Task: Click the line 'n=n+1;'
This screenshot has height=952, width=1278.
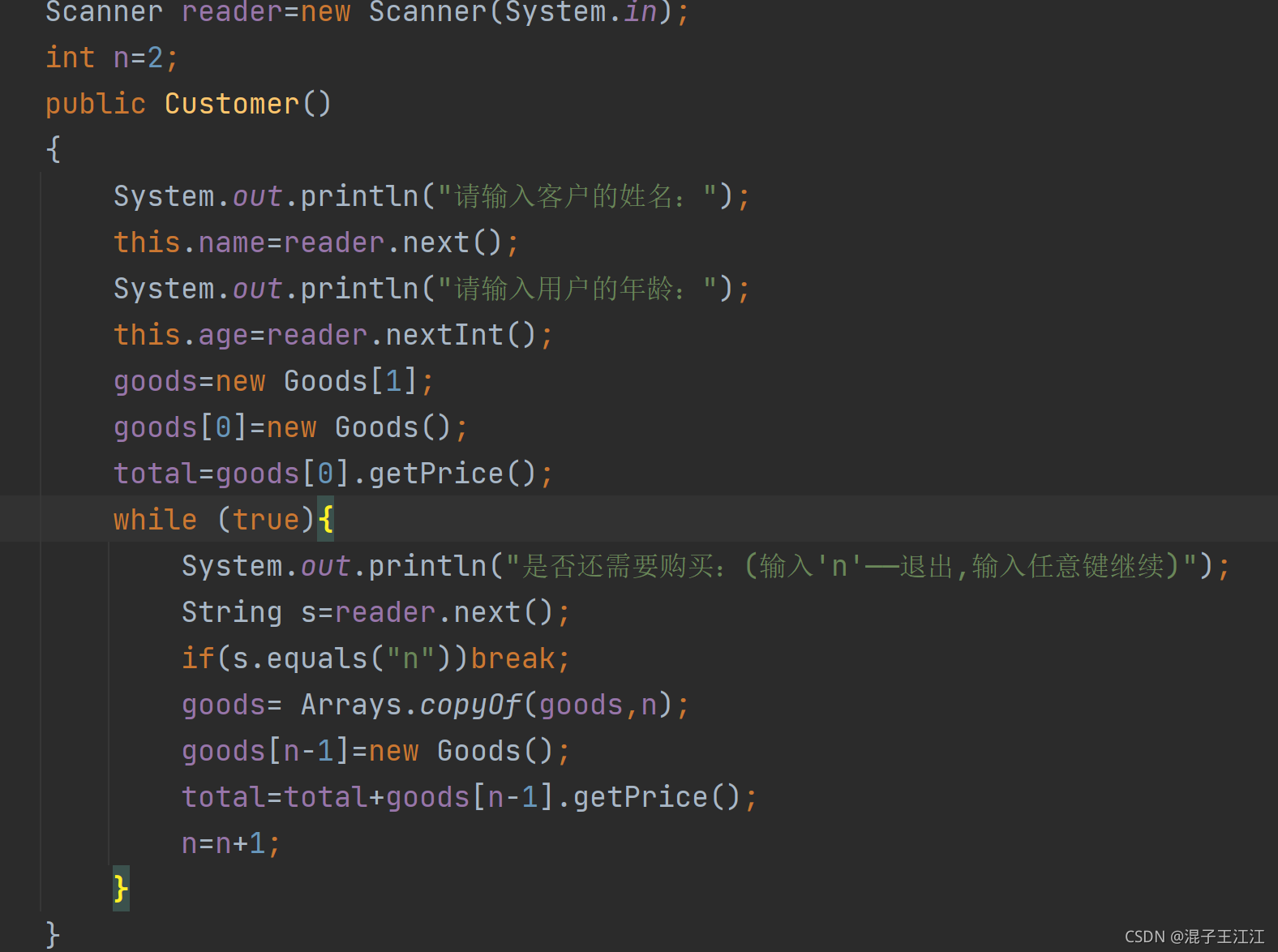Action: 231,843
